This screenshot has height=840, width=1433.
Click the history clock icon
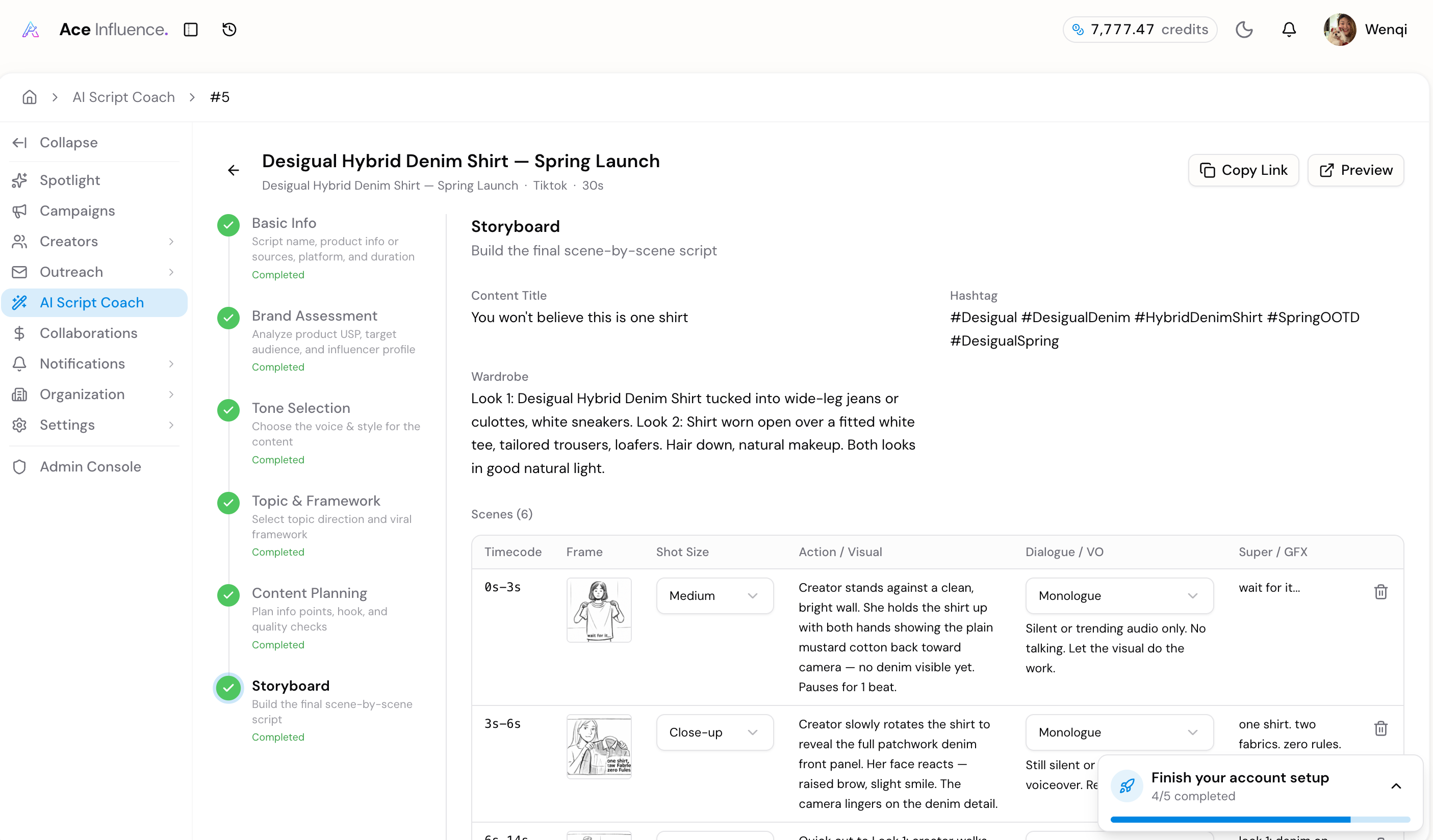click(229, 30)
